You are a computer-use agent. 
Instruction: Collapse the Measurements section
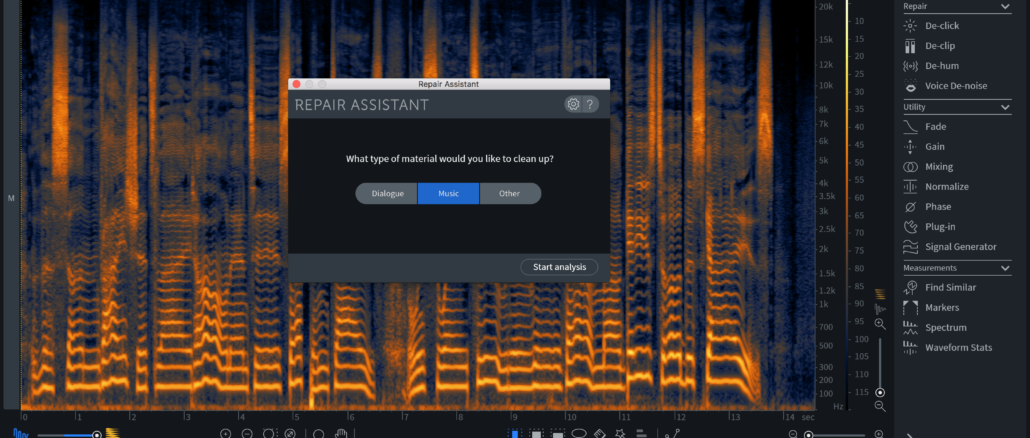coord(1005,268)
